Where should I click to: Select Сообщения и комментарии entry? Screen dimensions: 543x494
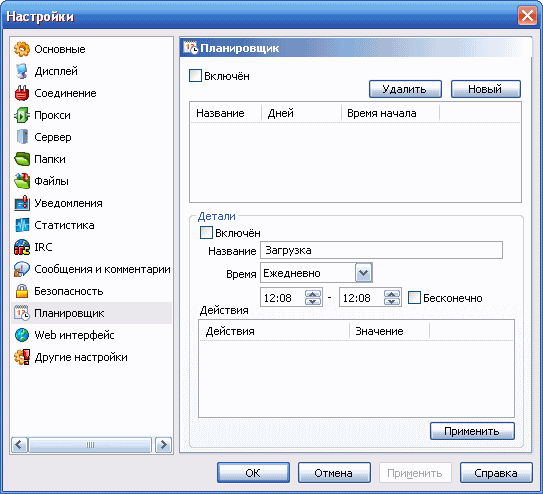pos(102,269)
